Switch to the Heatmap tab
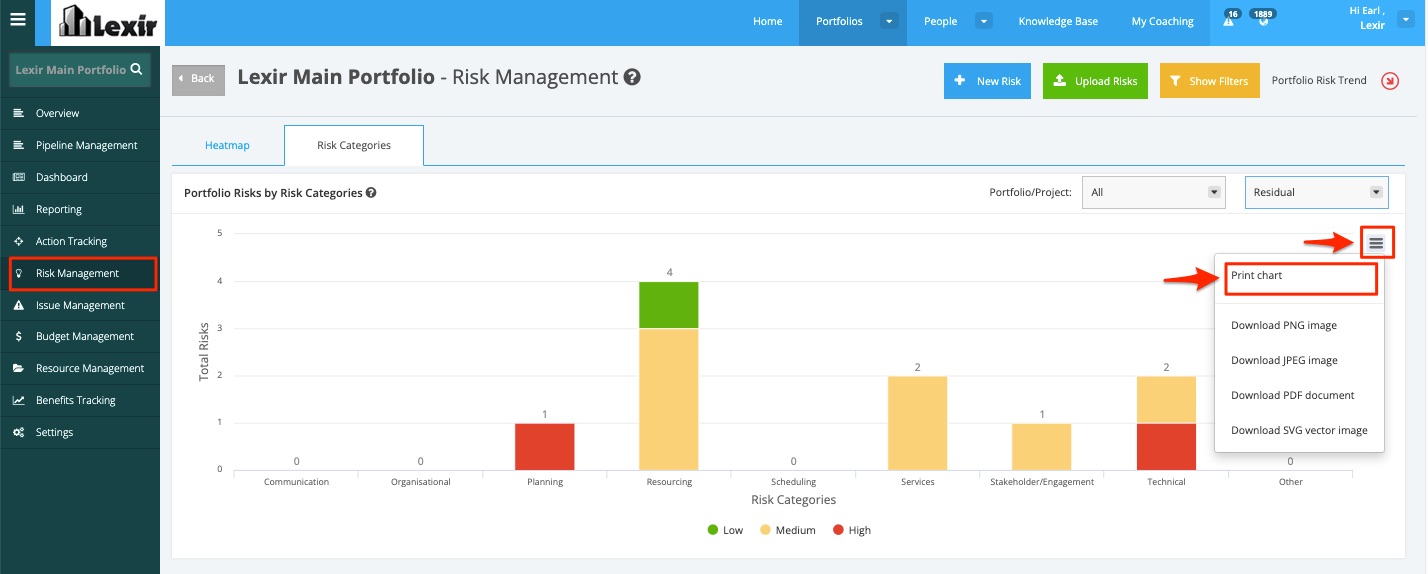 pos(227,145)
